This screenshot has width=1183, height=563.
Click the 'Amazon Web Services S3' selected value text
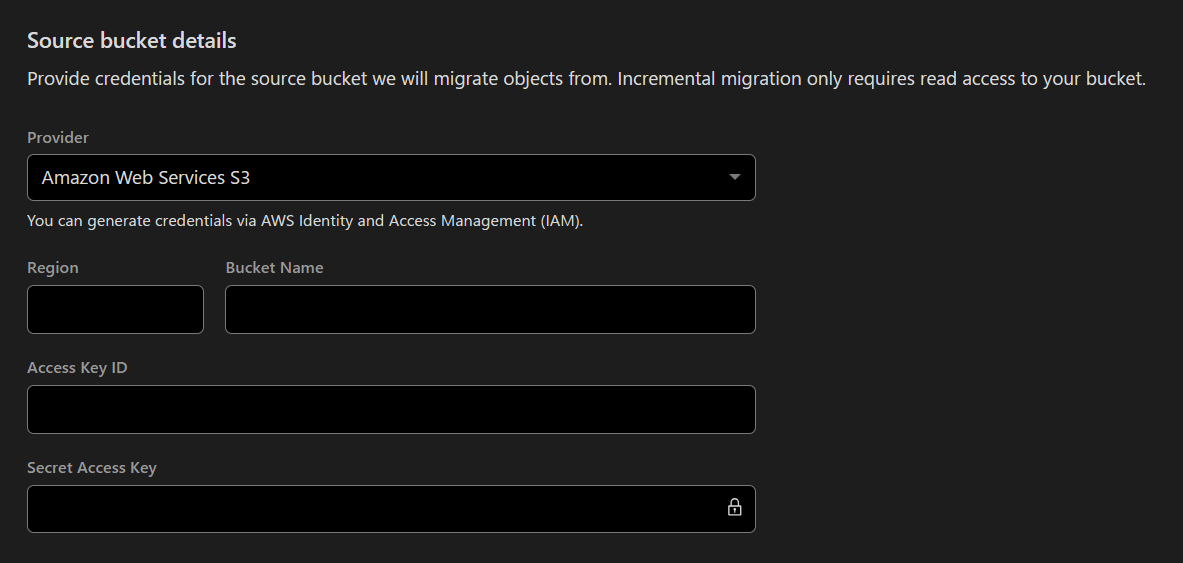tap(146, 178)
